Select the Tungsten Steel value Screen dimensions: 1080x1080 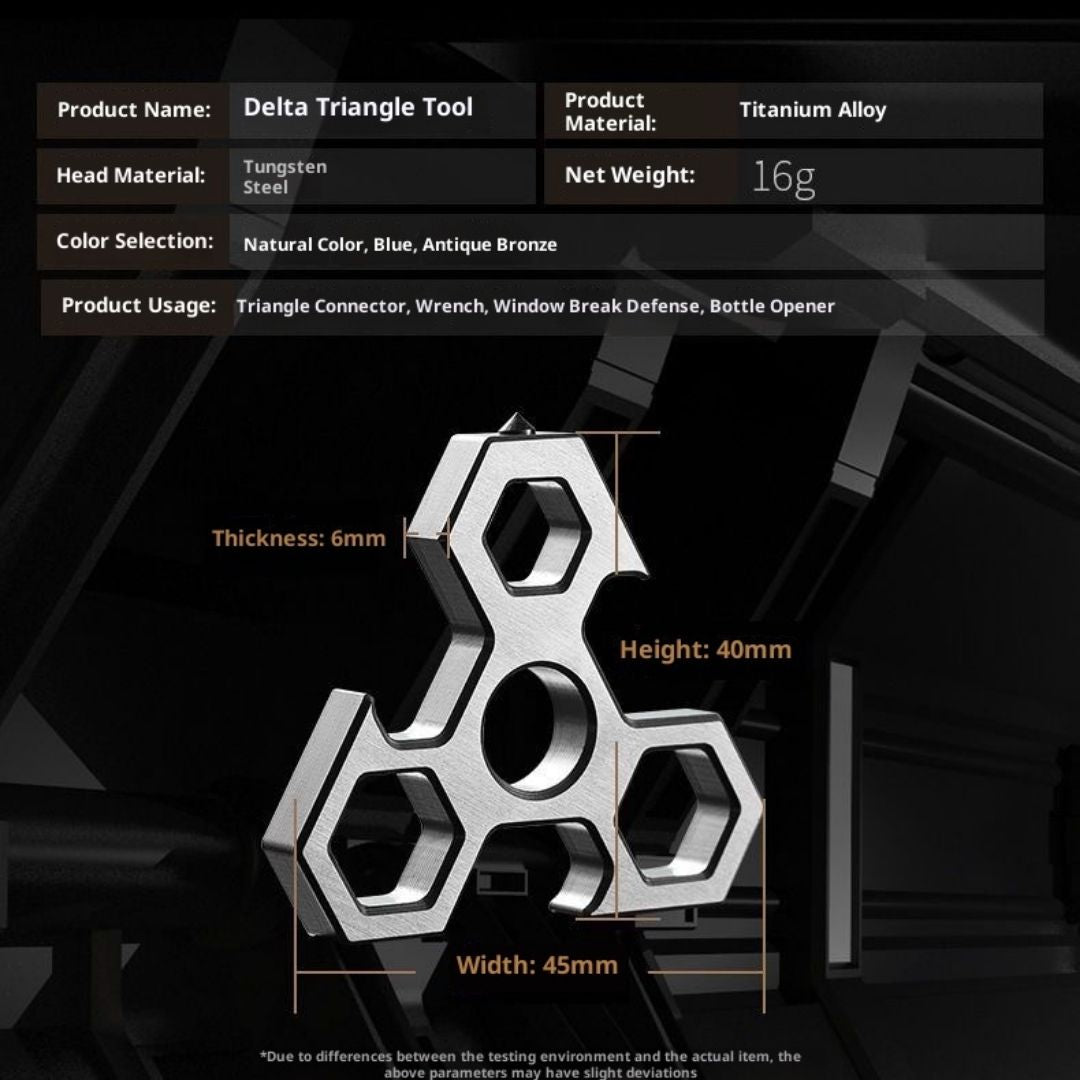(284, 177)
